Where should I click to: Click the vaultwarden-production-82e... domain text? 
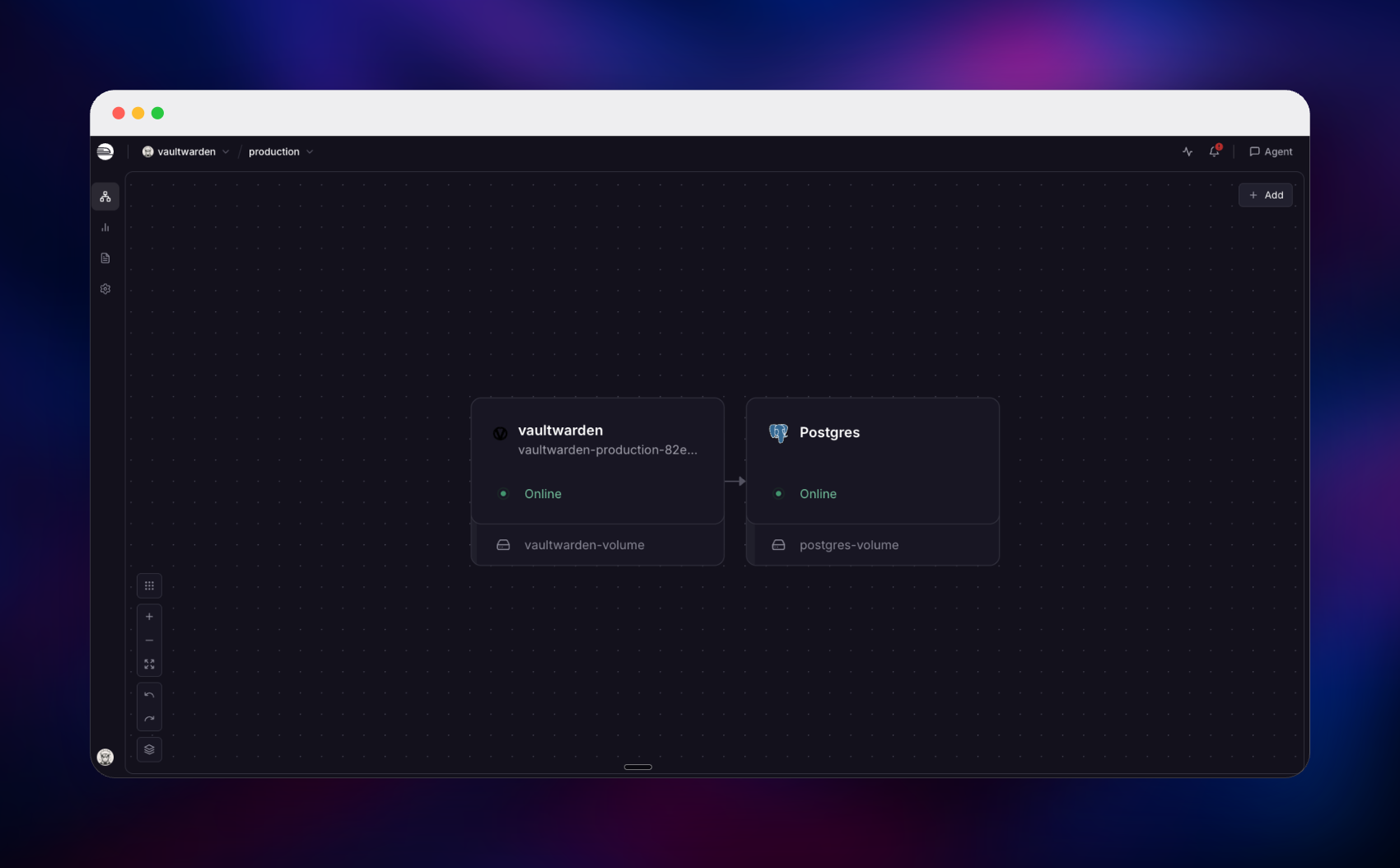[608, 450]
